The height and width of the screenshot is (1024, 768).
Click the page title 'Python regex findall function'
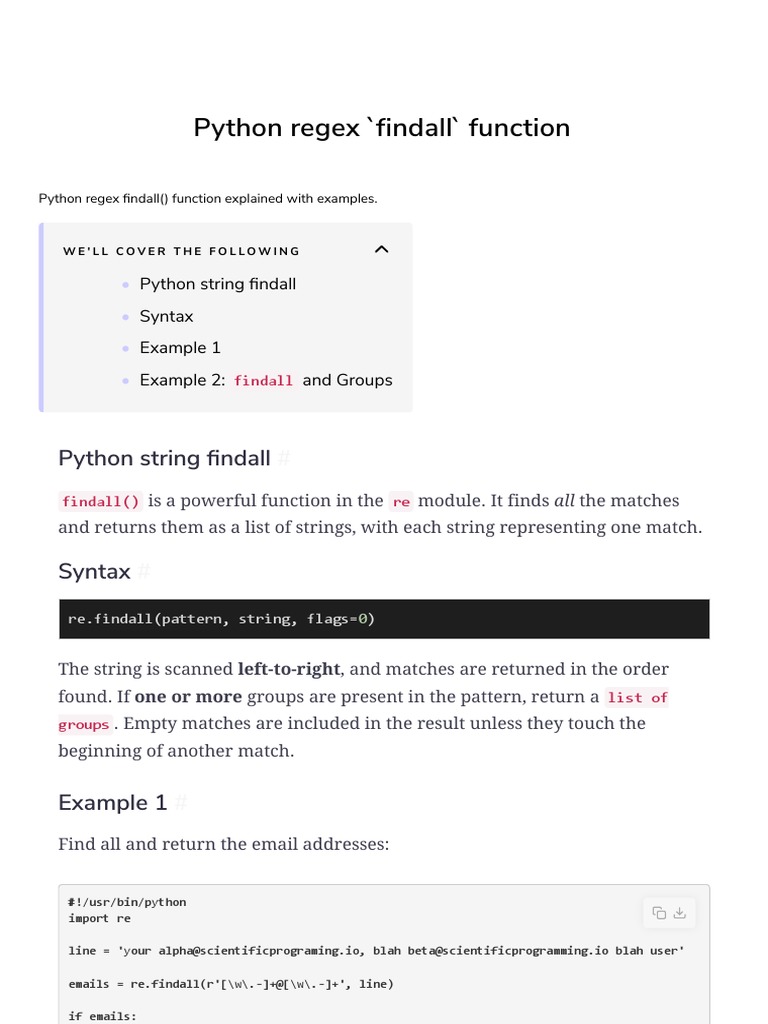[x=382, y=128]
